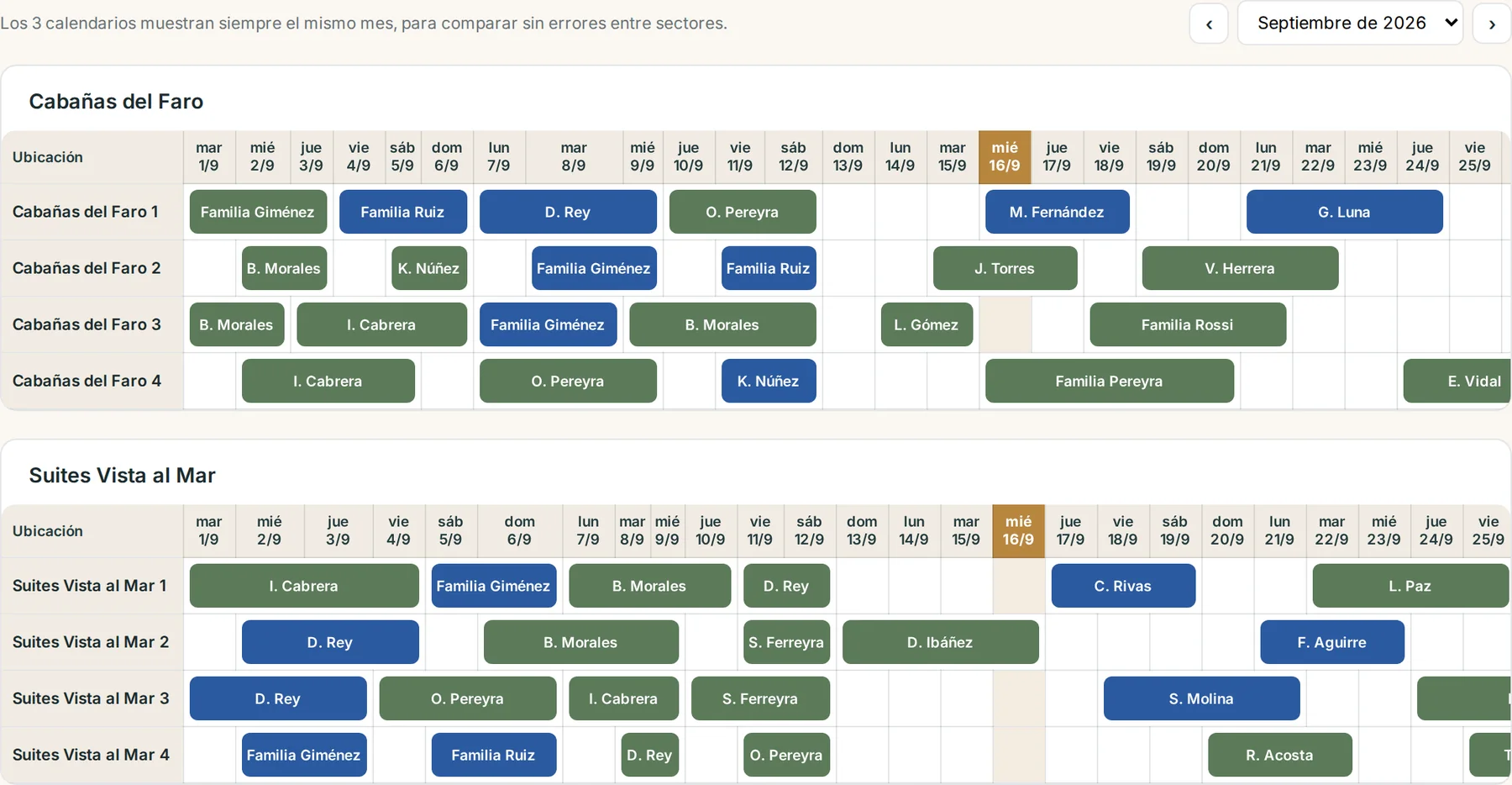
Task: Open D. Ibáñez reservation
Action: coord(941,642)
